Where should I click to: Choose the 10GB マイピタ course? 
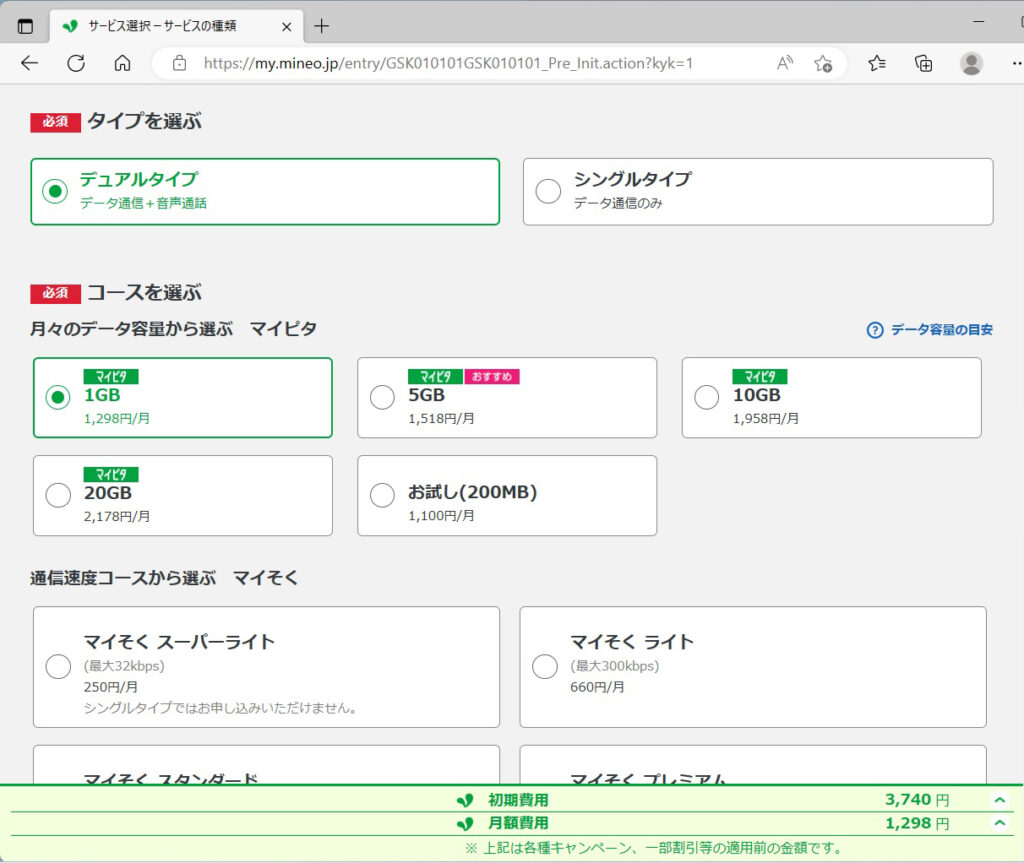pos(831,397)
